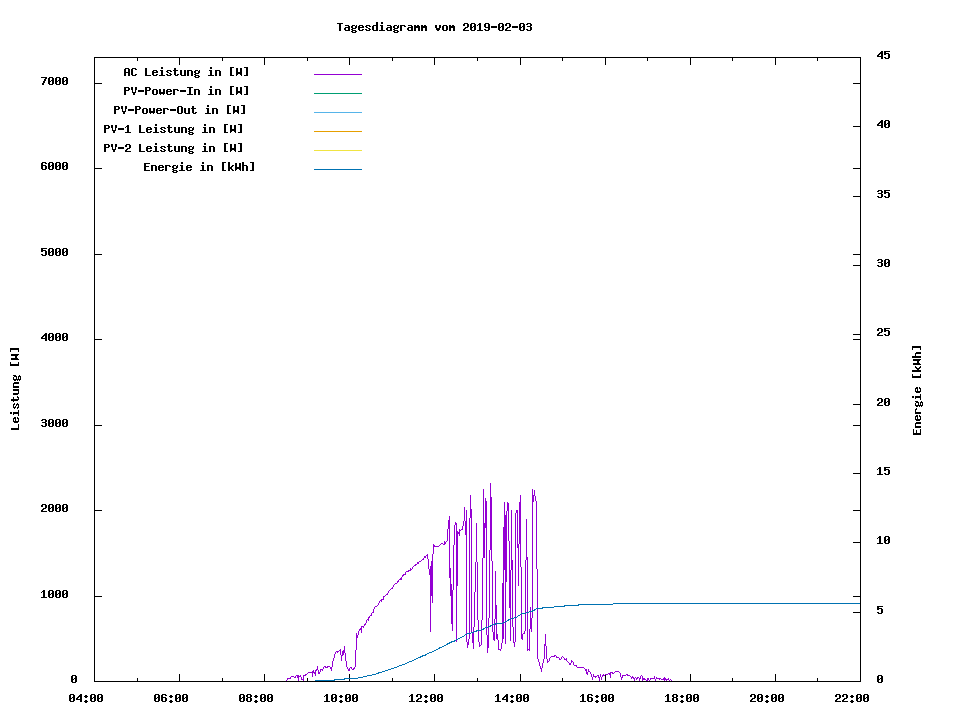Click the 7000 value on the power axis
Screen dimensions: 960x720
pos(54,82)
